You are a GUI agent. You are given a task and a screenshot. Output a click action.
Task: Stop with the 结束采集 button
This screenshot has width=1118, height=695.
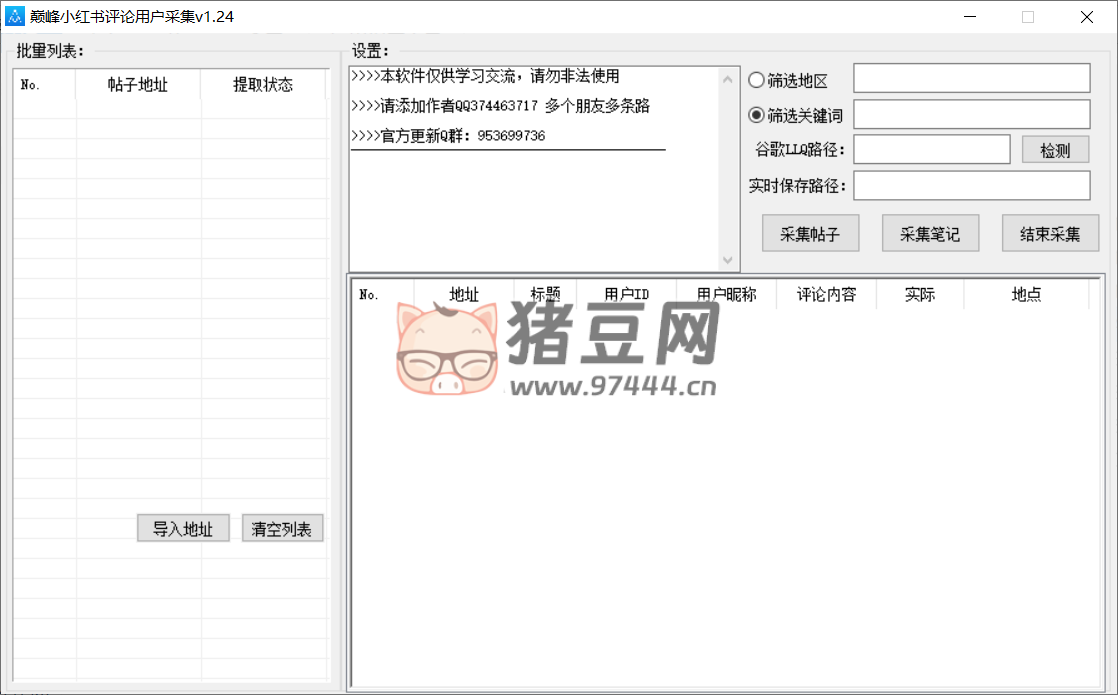pyautogui.click(x=1050, y=233)
